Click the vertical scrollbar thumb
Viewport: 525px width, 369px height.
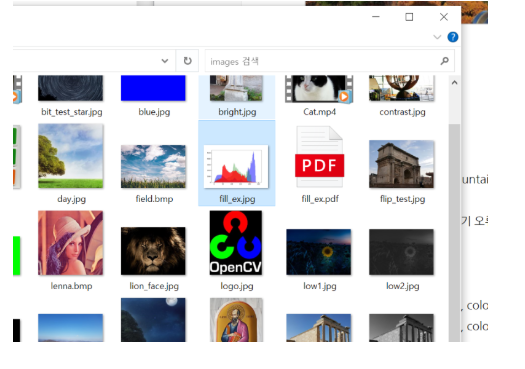(x=454, y=232)
